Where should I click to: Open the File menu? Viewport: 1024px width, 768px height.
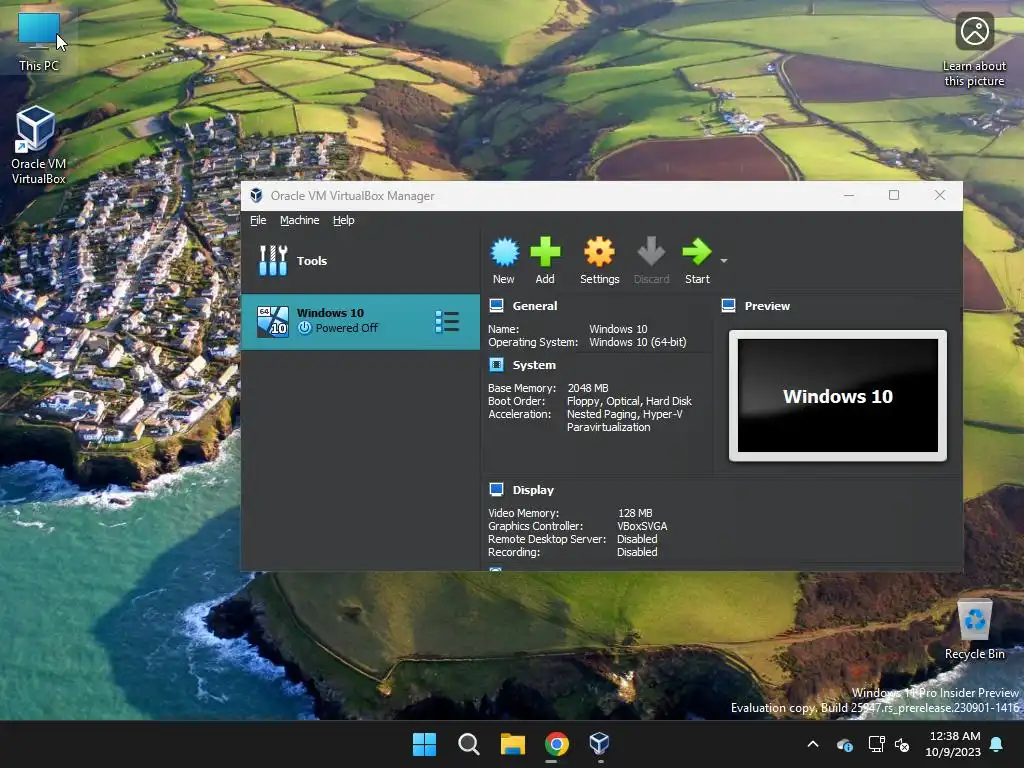pyautogui.click(x=258, y=220)
